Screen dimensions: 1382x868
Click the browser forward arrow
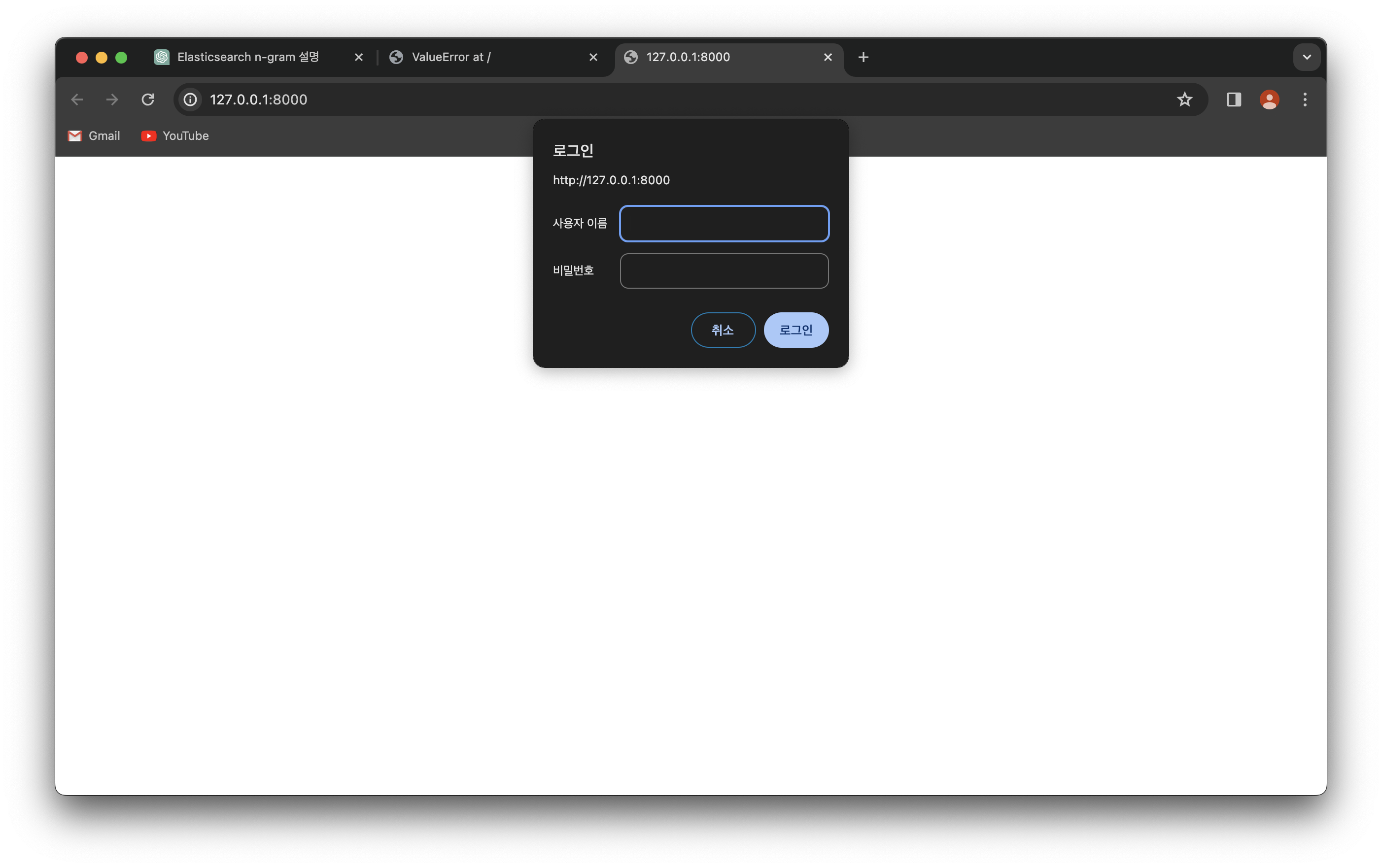coord(112,100)
